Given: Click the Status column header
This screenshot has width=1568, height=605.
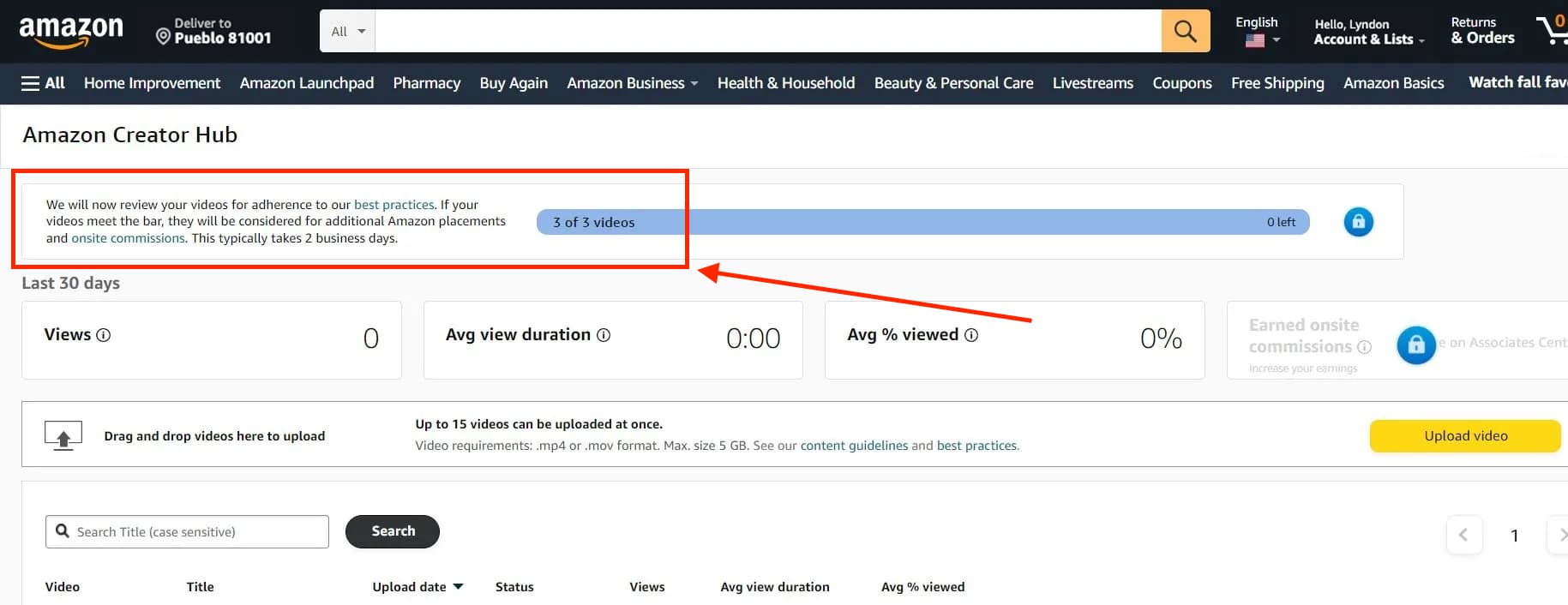Looking at the screenshot, I should 514,587.
